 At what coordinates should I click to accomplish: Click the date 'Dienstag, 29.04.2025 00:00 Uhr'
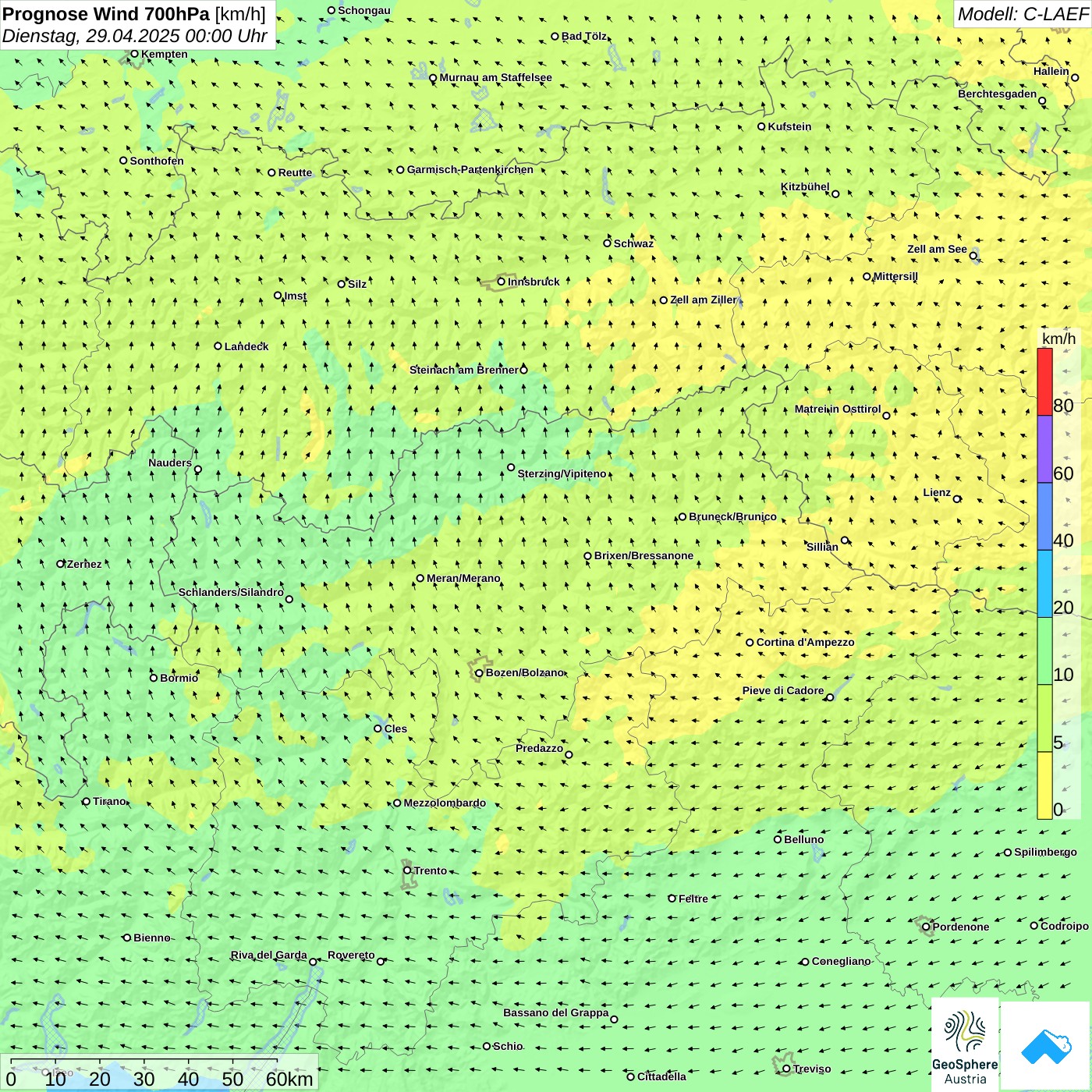(134, 36)
